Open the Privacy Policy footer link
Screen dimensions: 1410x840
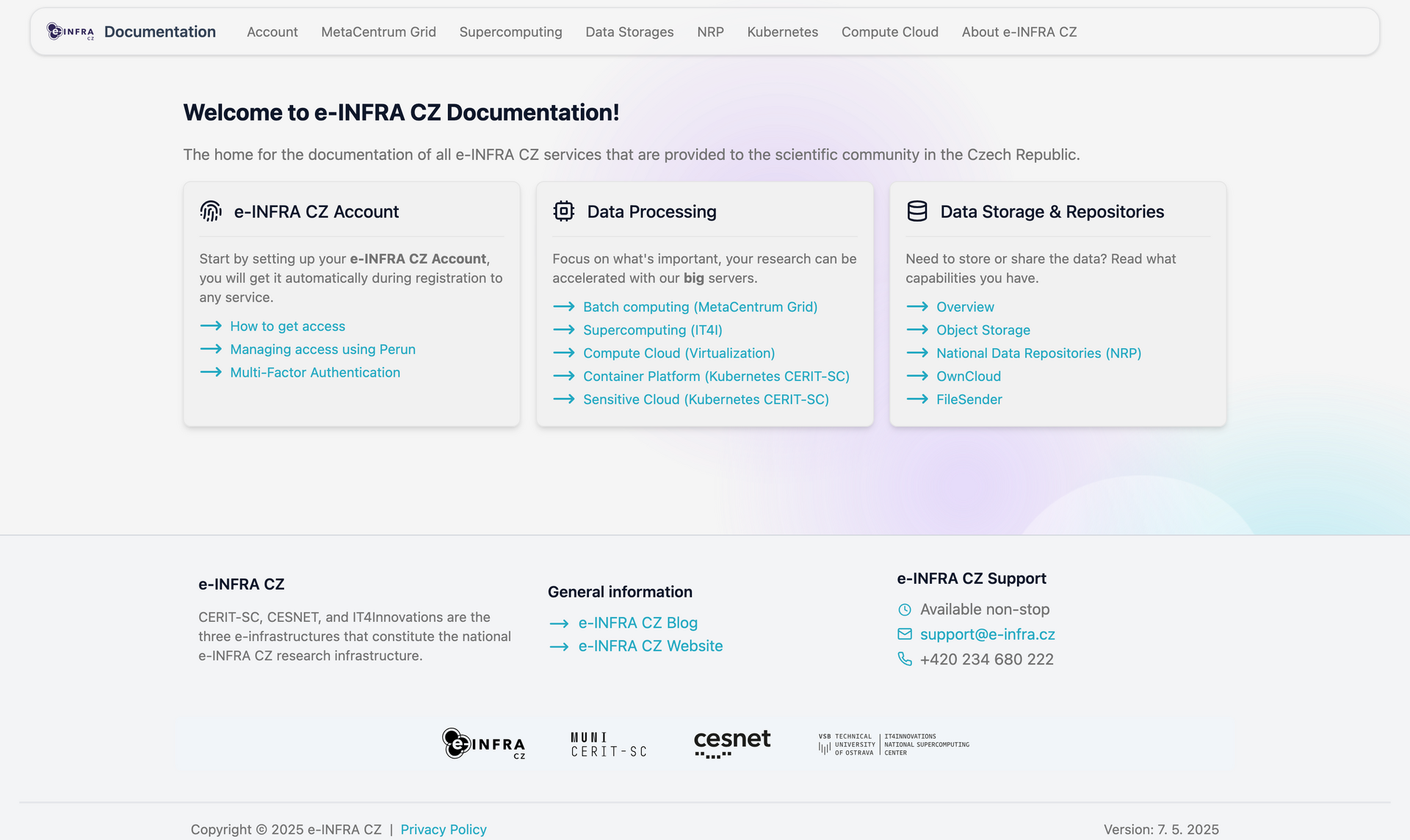click(444, 829)
